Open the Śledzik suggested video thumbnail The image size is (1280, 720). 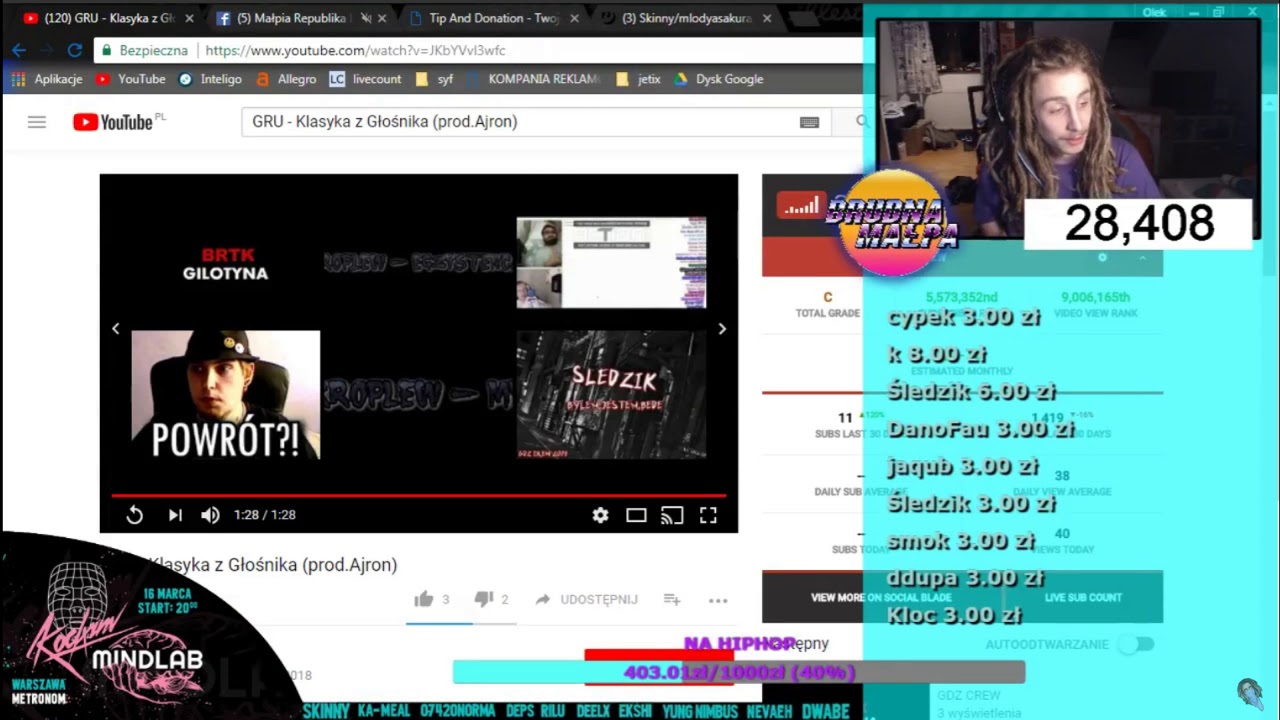pyautogui.click(x=611, y=395)
